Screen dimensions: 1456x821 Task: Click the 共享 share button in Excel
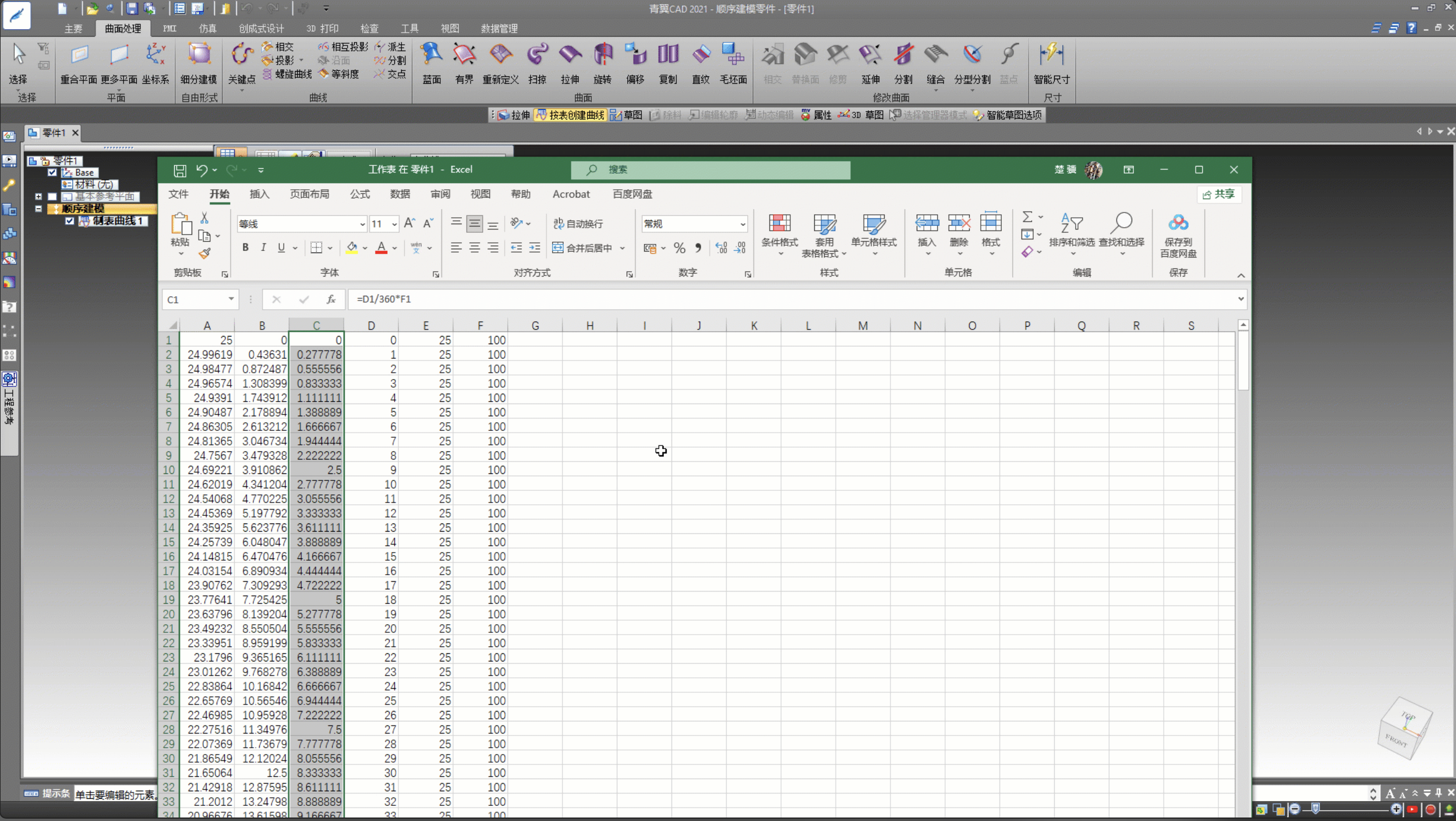(x=1219, y=194)
